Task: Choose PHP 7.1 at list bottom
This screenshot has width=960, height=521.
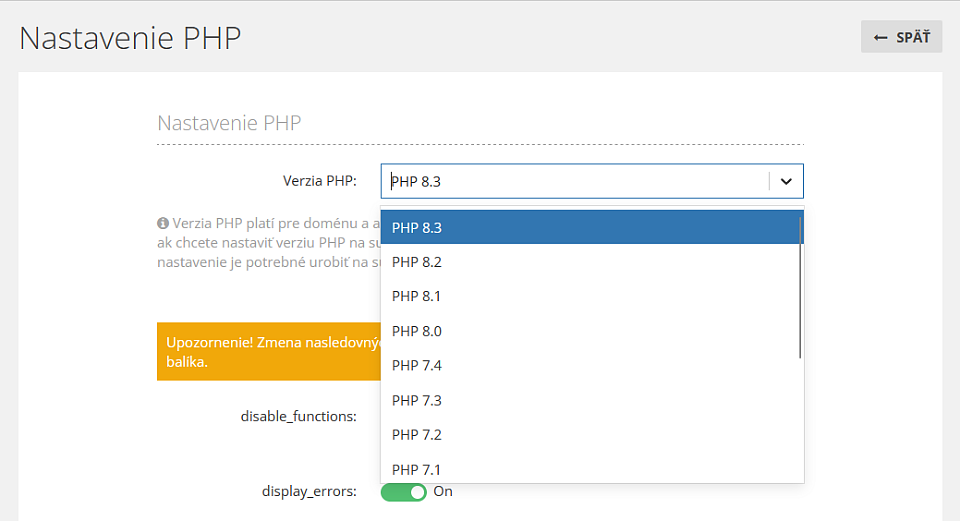Action: tap(591, 469)
